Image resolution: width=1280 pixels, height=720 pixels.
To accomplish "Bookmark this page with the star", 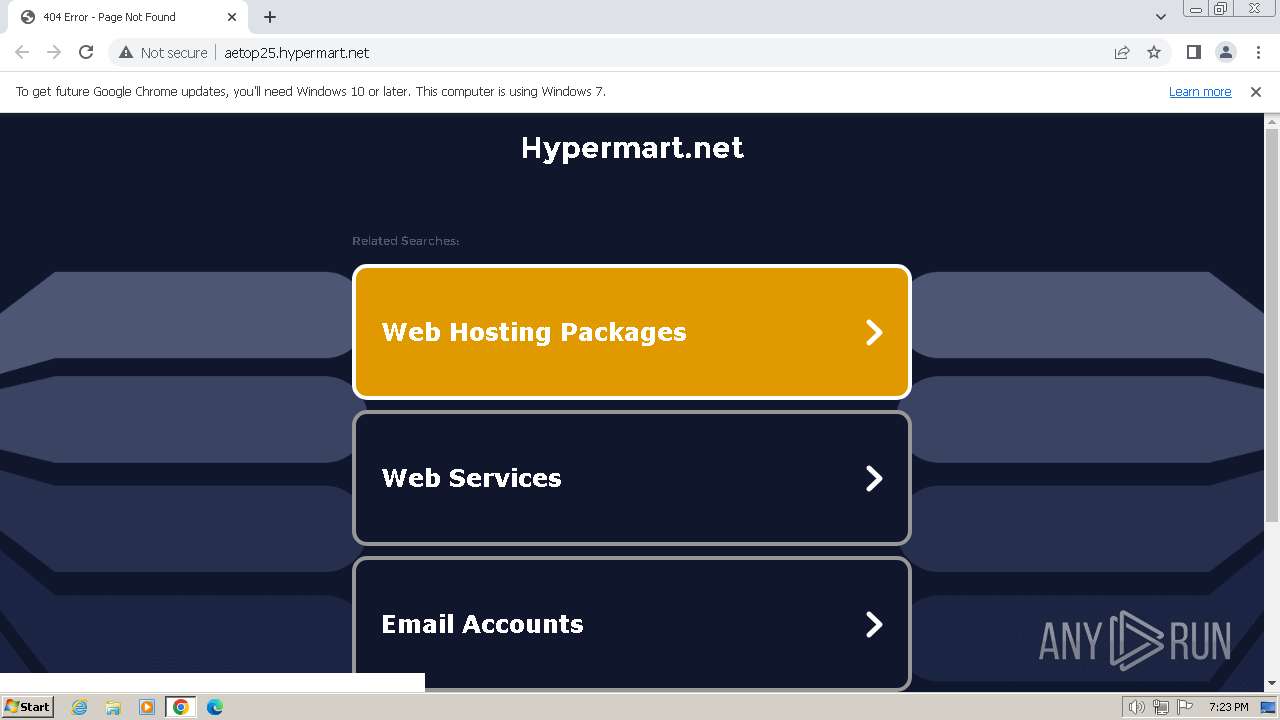I will point(1154,53).
